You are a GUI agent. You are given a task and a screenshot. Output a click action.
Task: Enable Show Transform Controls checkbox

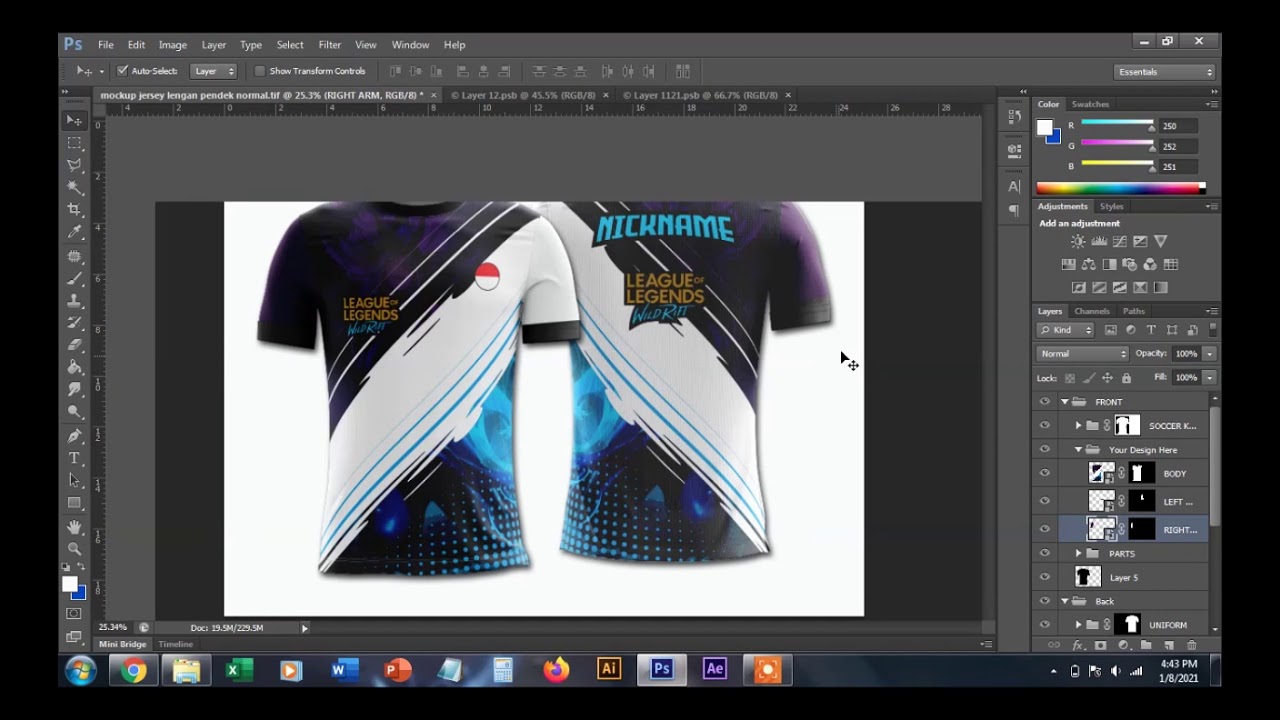pos(260,71)
